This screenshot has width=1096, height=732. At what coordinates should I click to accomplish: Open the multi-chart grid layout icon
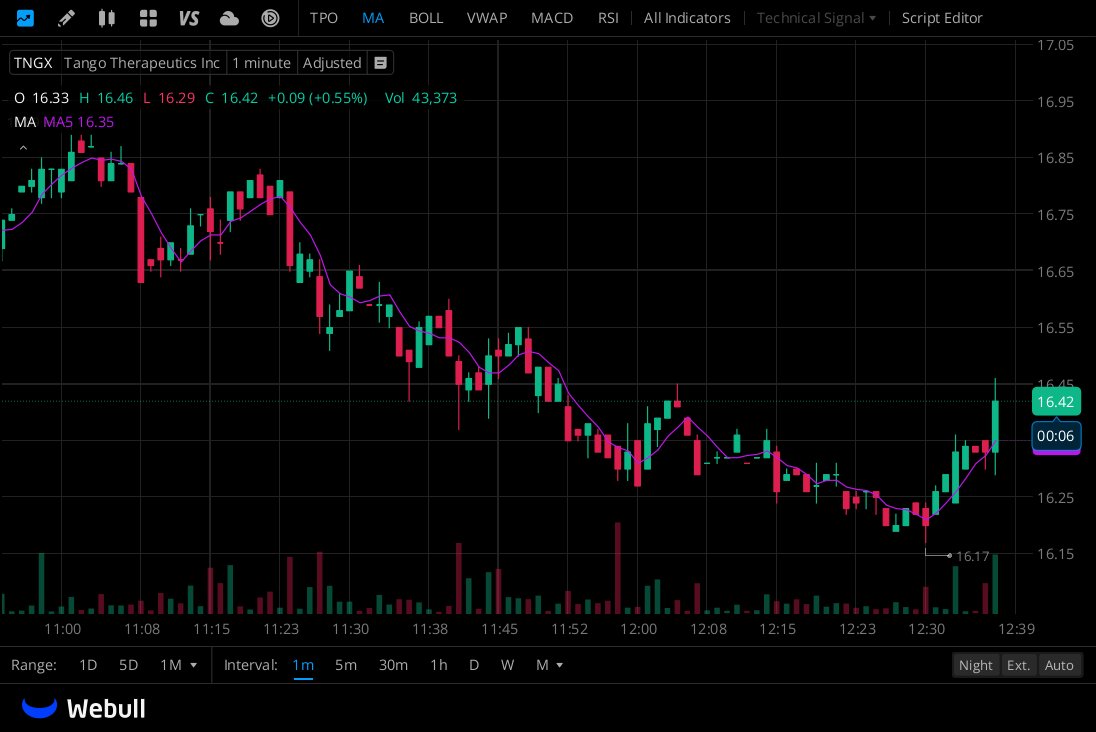148,17
